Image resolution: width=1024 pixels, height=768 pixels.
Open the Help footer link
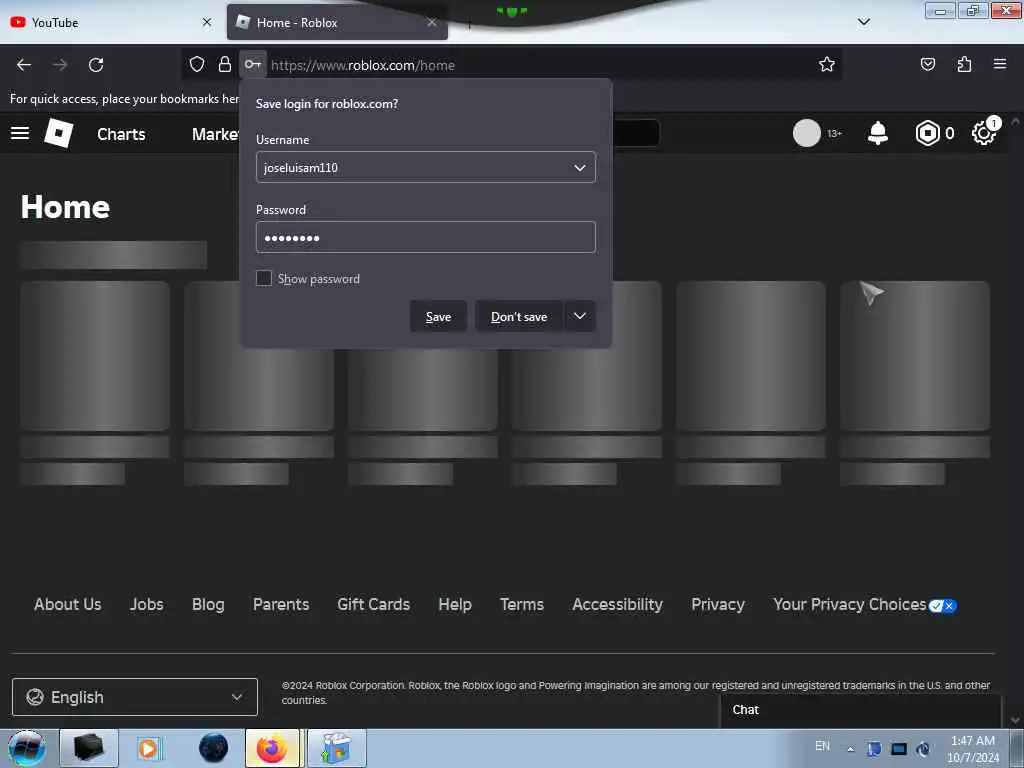click(x=455, y=605)
